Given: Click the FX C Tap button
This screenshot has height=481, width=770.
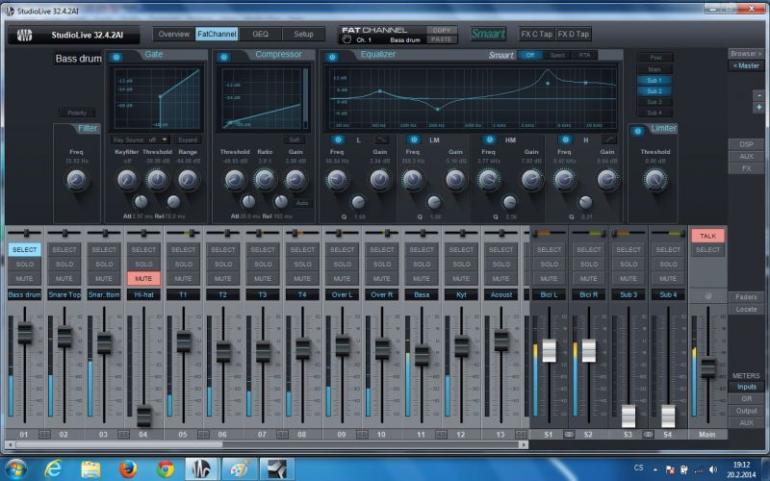Looking at the screenshot, I should pos(537,34).
